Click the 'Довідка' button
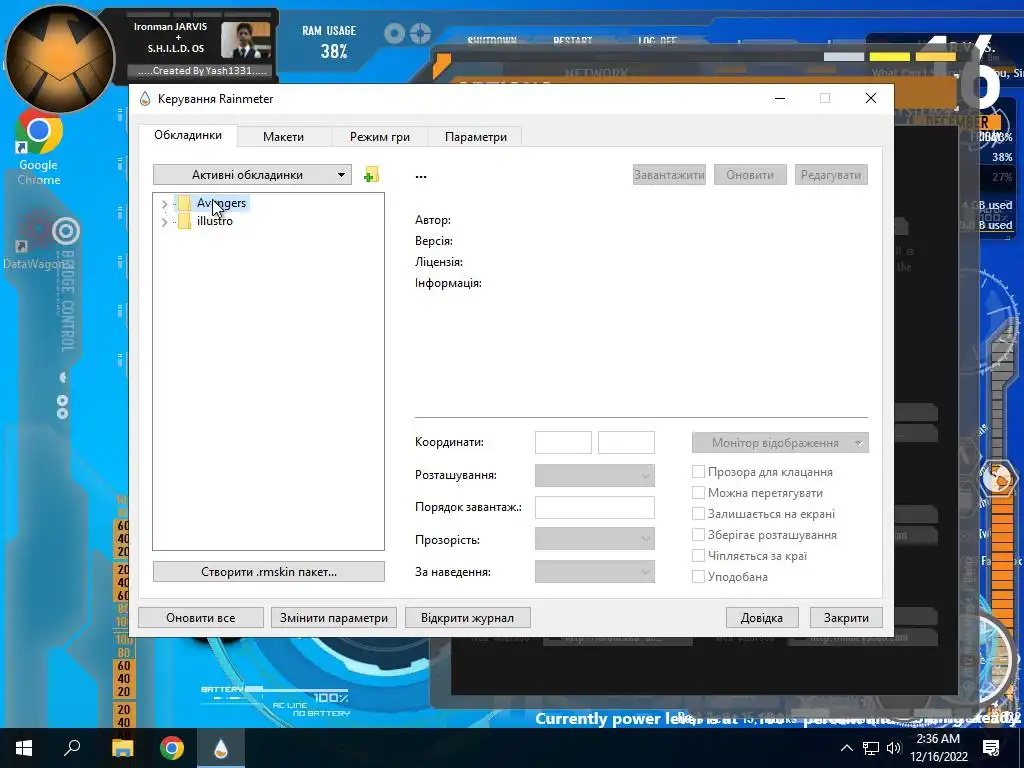This screenshot has height=768, width=1024. (x=761, y=618)
